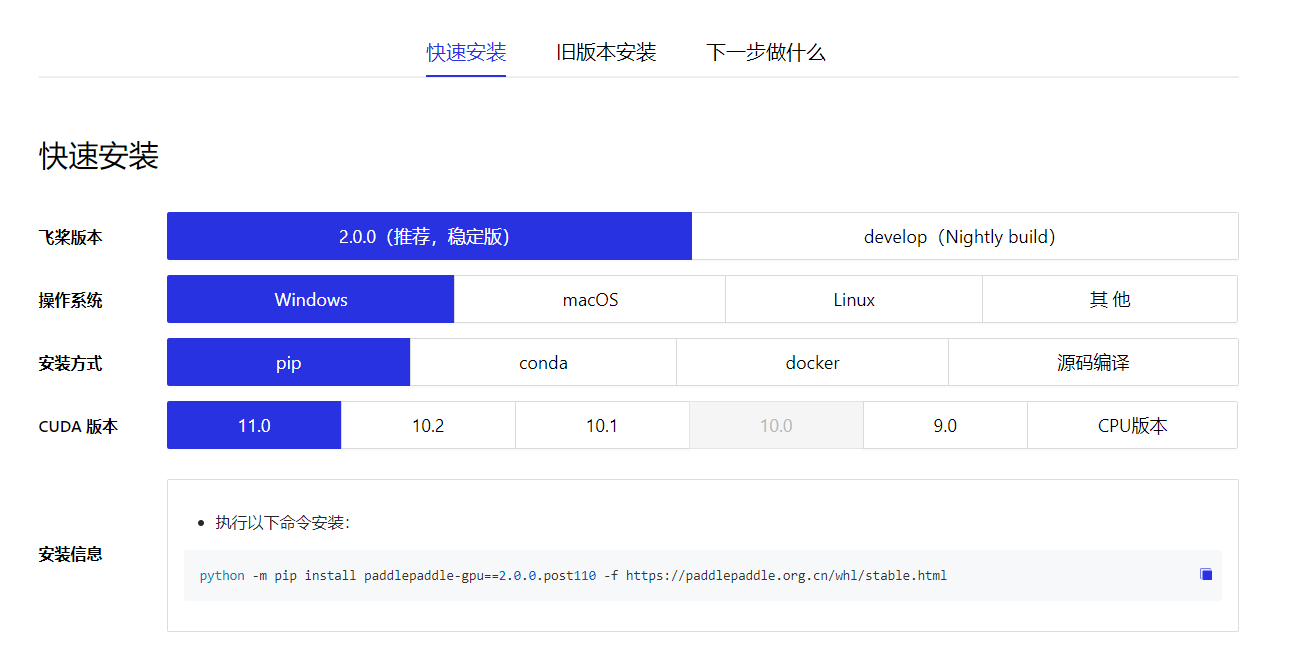1290x651 pixels.
Task: Select docker install method
Action: pos(812,362)
